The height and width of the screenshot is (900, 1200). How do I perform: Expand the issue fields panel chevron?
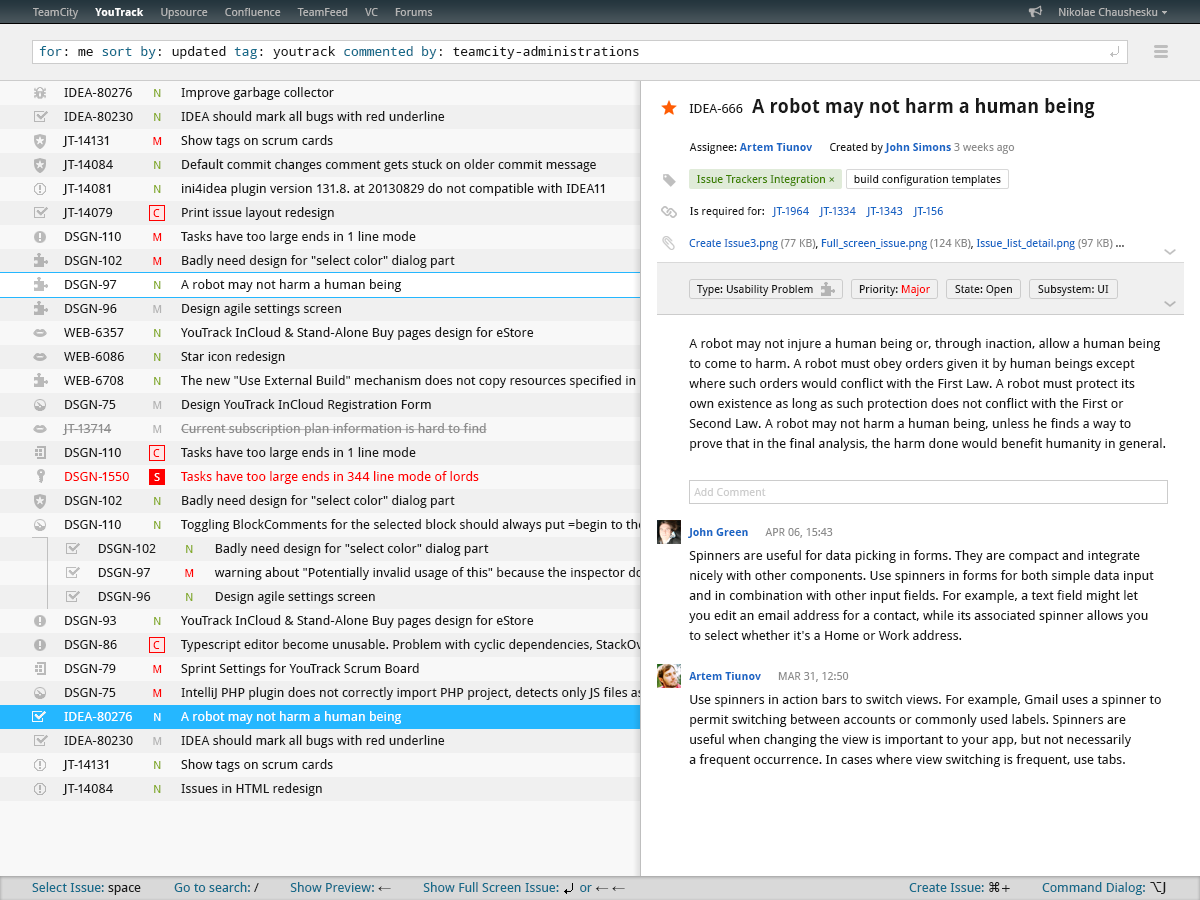pyautogui.click(x=1170, y=304)
